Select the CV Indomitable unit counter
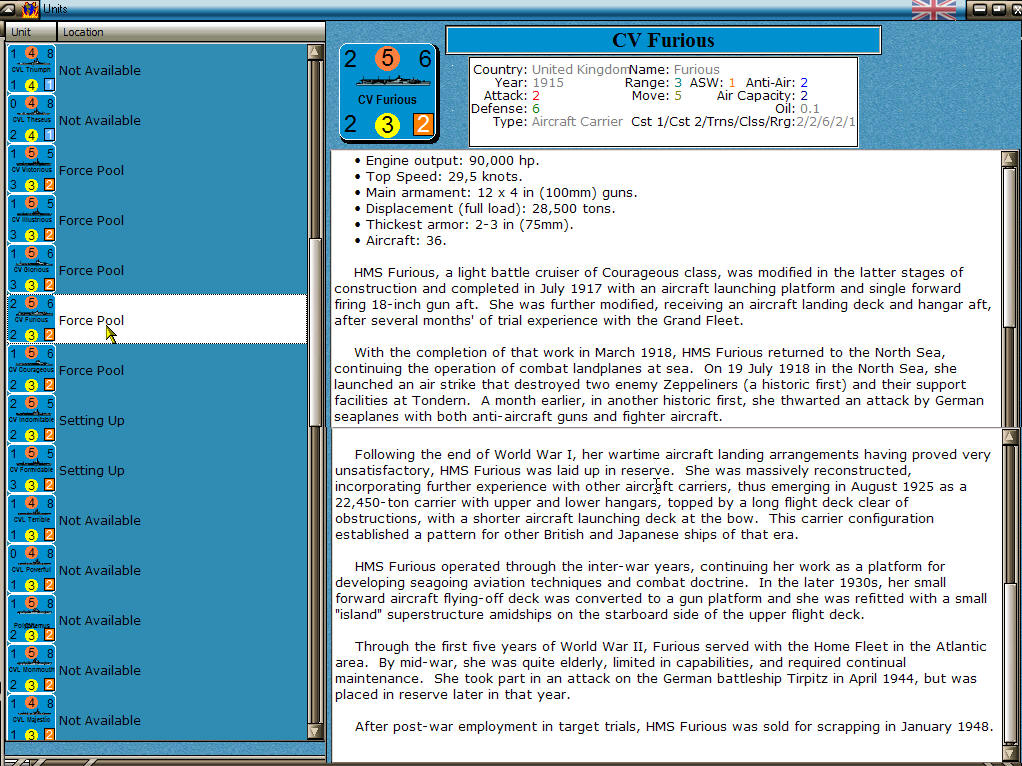This screenshot has height=766, width=1022. pos(31,420)
